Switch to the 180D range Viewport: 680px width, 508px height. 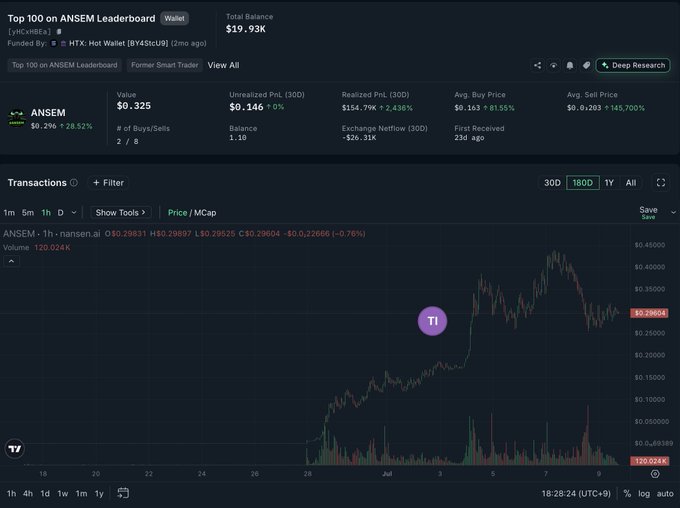[583, 183]
